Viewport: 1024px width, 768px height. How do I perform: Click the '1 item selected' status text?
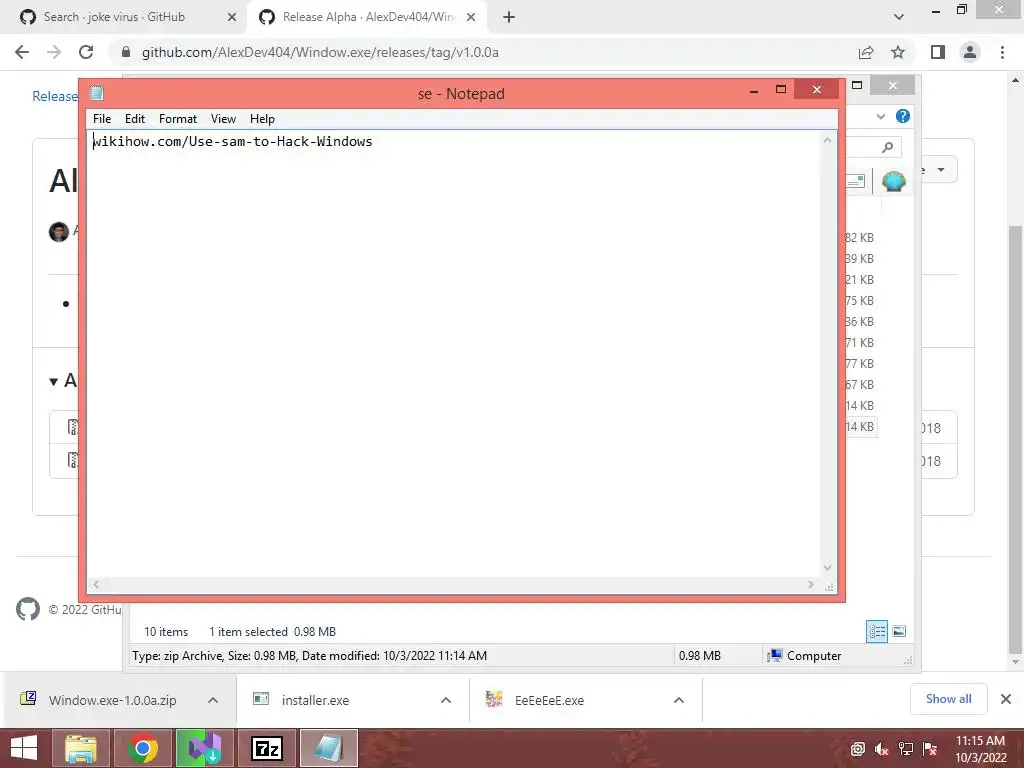click(248, 632)
